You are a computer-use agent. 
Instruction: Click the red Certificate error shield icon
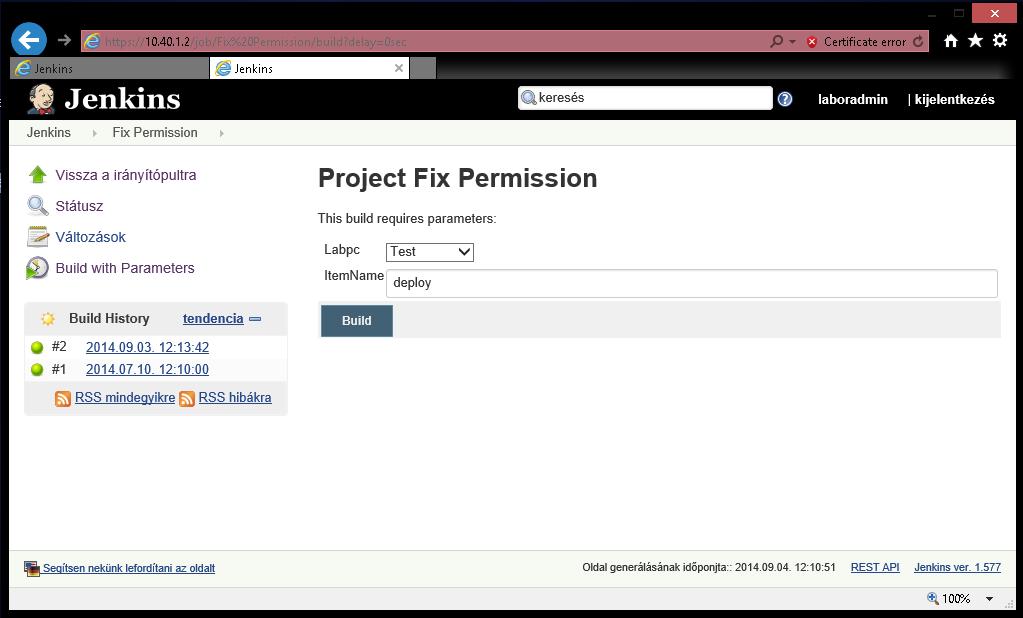click(812, 42)
